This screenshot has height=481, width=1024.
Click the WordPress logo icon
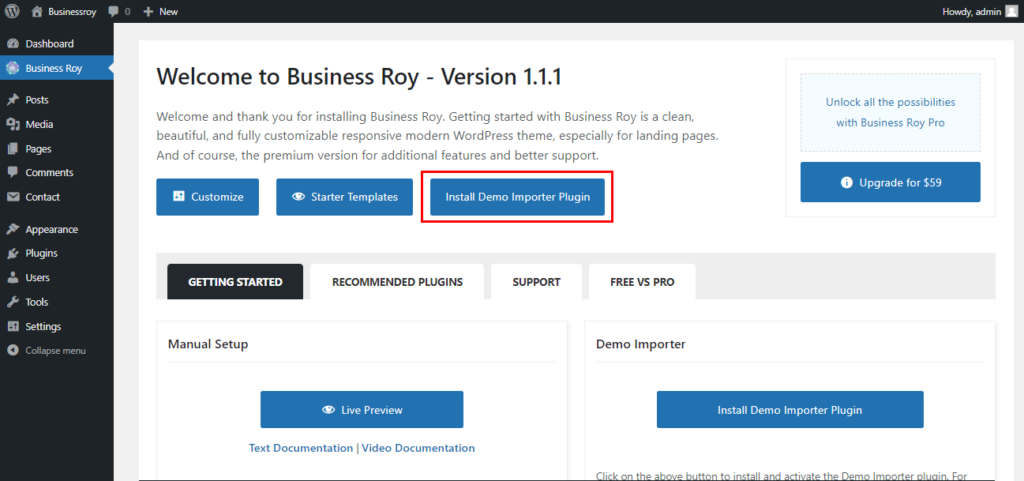click(12, 12)
